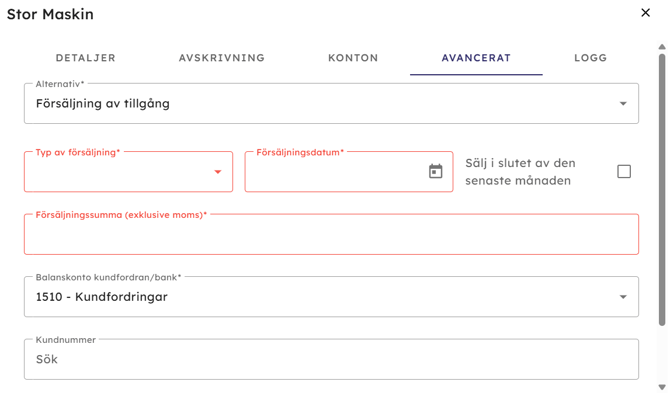Image resolution: width=670 pixels, height=396 pixels.
Task: Open the 1510 - Kundfordringar account dropdown
Action: [x=331, y=297]
